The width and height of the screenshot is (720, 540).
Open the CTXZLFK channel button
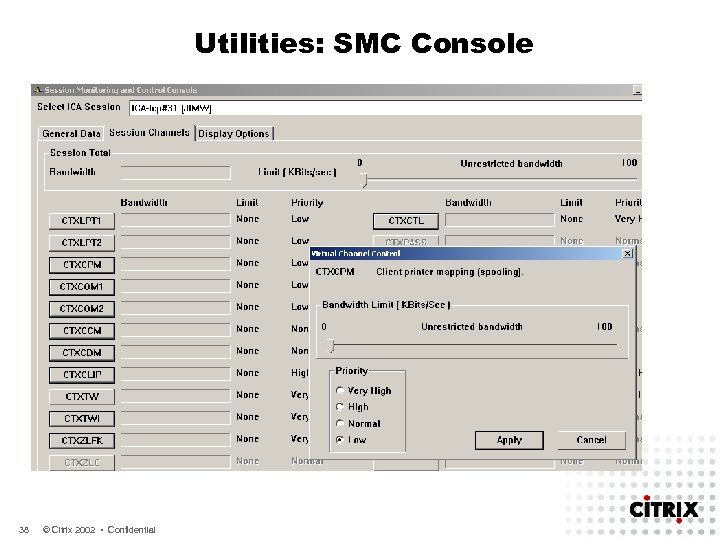pos(82,441)
